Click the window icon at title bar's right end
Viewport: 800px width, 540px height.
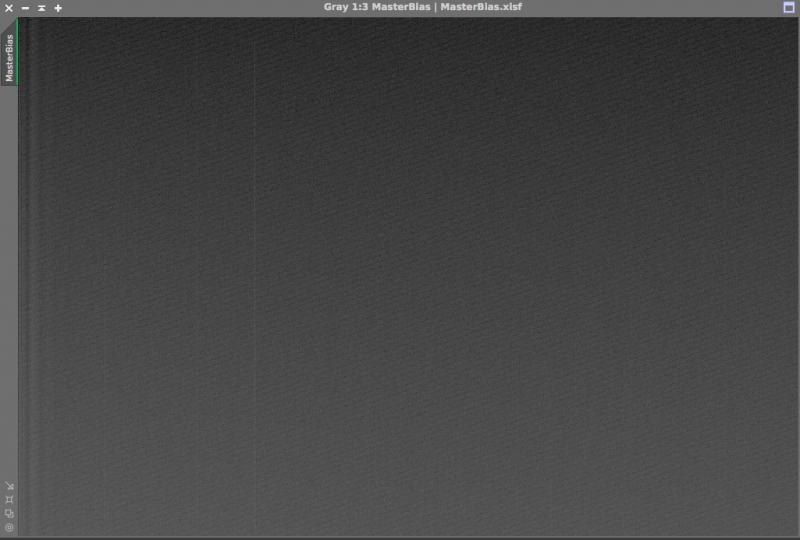point(789,7)
